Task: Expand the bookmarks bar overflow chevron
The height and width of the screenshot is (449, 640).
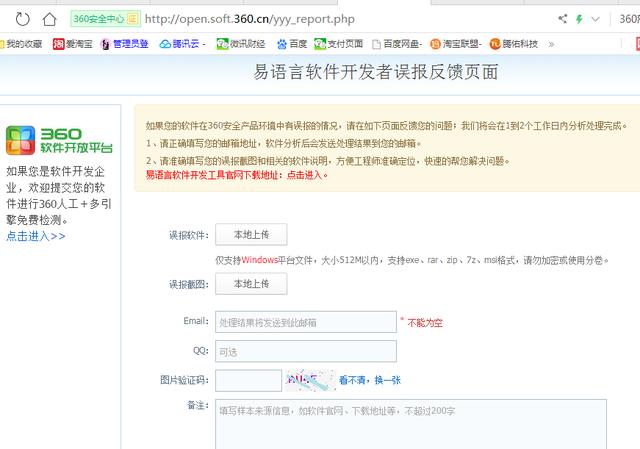Action: pyautogui.click(x=551, y=44)
